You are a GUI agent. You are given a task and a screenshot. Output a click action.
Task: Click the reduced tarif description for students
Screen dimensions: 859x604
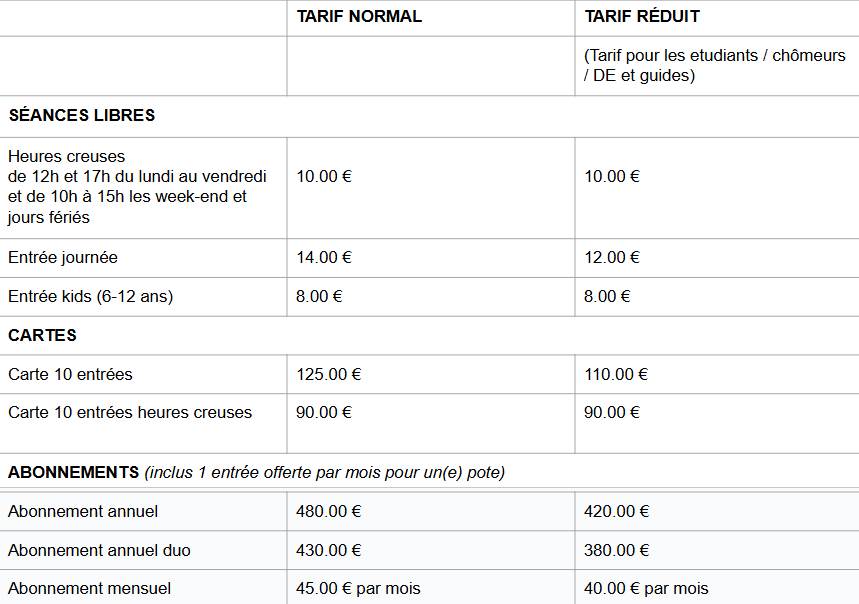click(714, 65)
